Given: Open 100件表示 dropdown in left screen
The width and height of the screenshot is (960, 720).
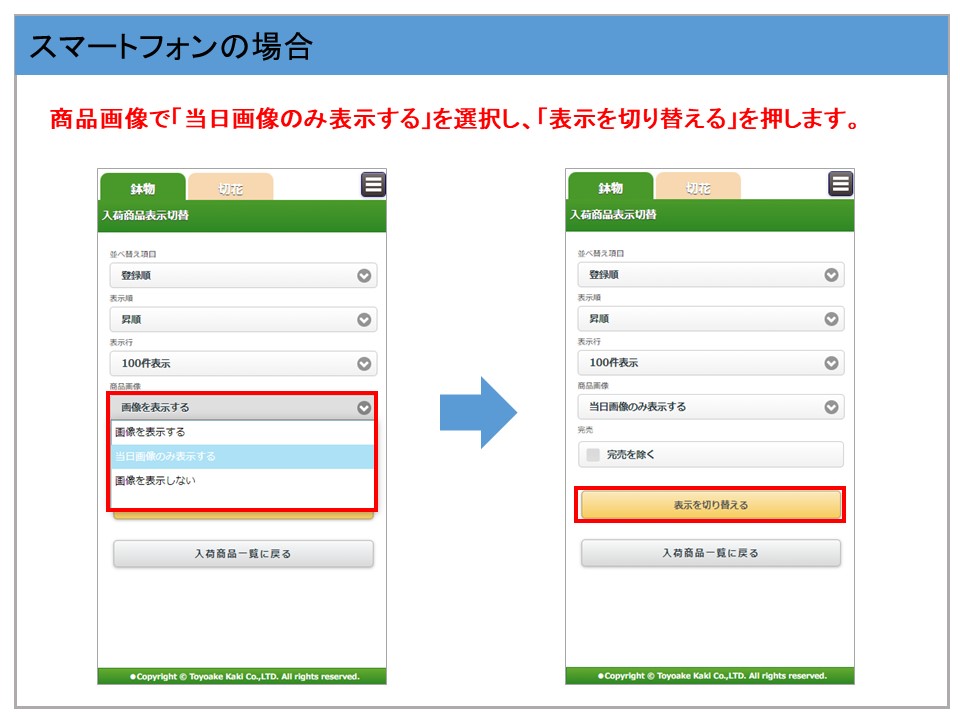Looking at the screenshot, I should pyautogui.click(x=243, y=363).
